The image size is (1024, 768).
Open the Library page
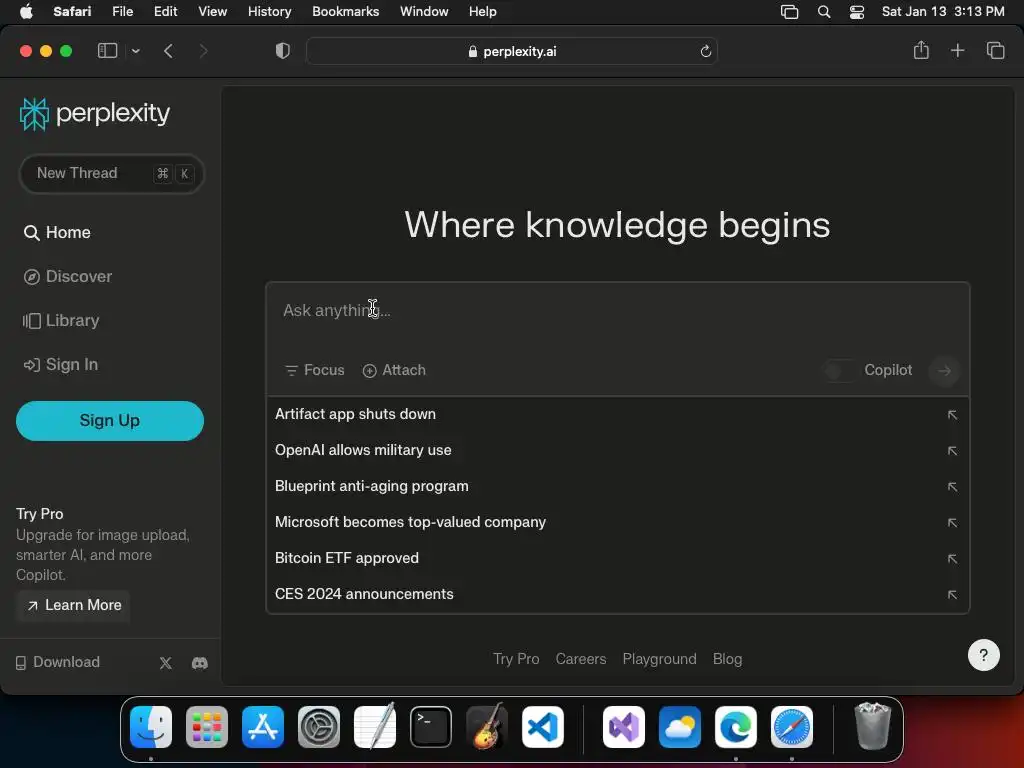point(61,321)
